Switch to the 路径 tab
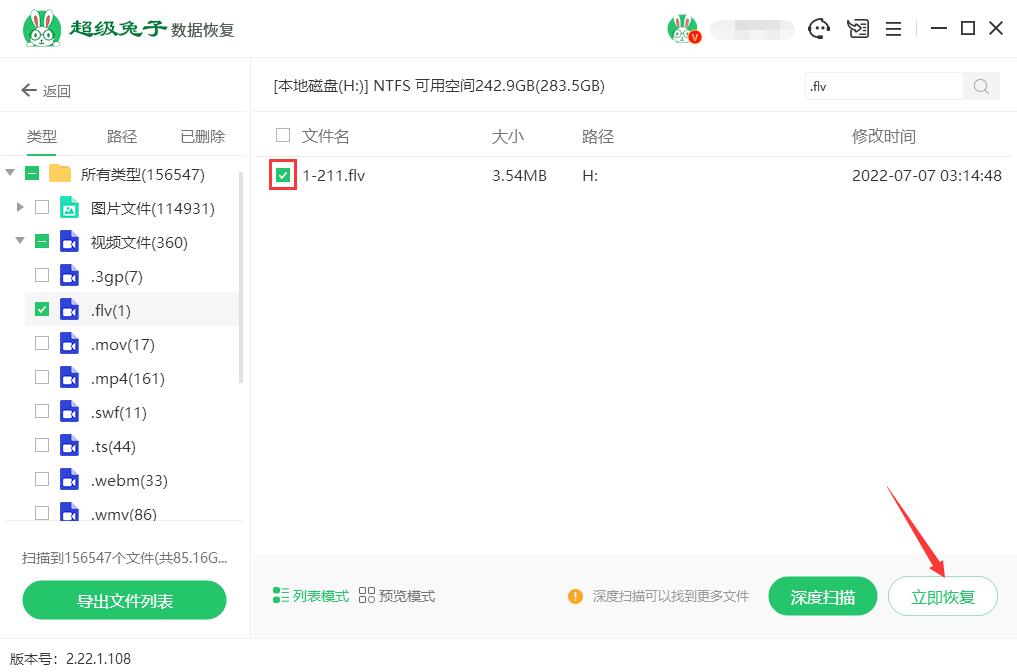1017x672 pixels. (120, 135)
